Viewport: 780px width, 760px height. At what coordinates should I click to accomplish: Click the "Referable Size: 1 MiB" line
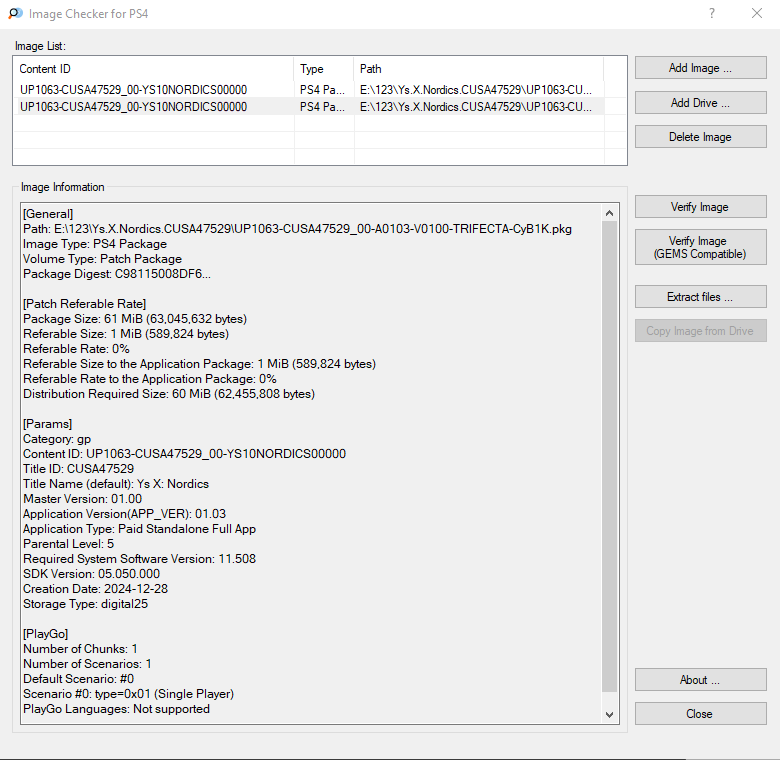[x=126, y=333]
